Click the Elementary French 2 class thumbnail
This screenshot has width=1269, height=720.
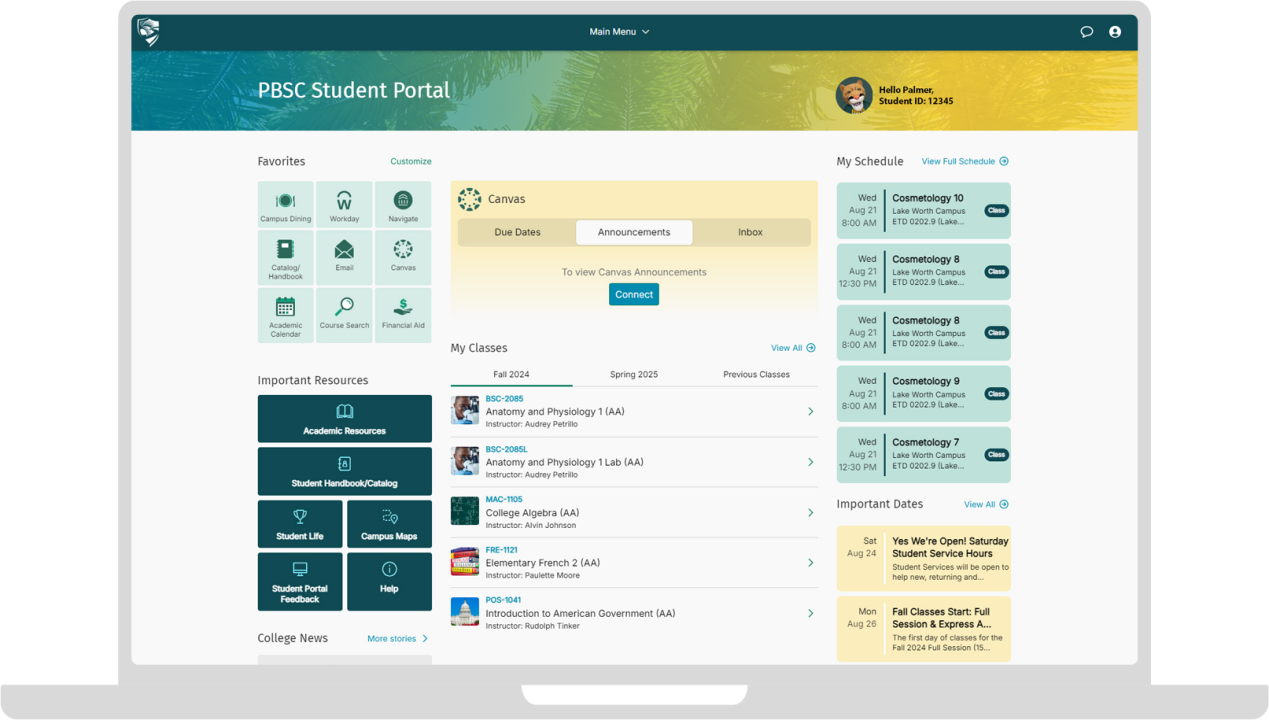coord(465,562)
